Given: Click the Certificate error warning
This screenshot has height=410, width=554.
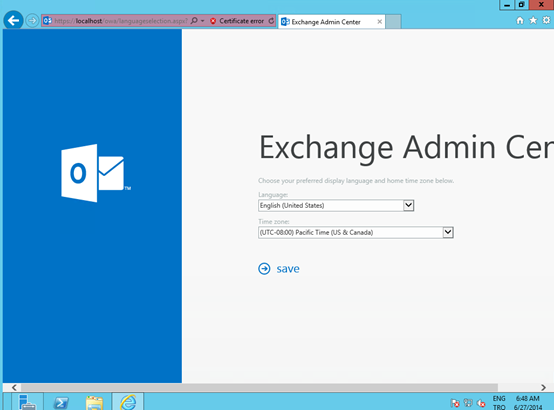Looking at the screenshot, I should [237, 21].
